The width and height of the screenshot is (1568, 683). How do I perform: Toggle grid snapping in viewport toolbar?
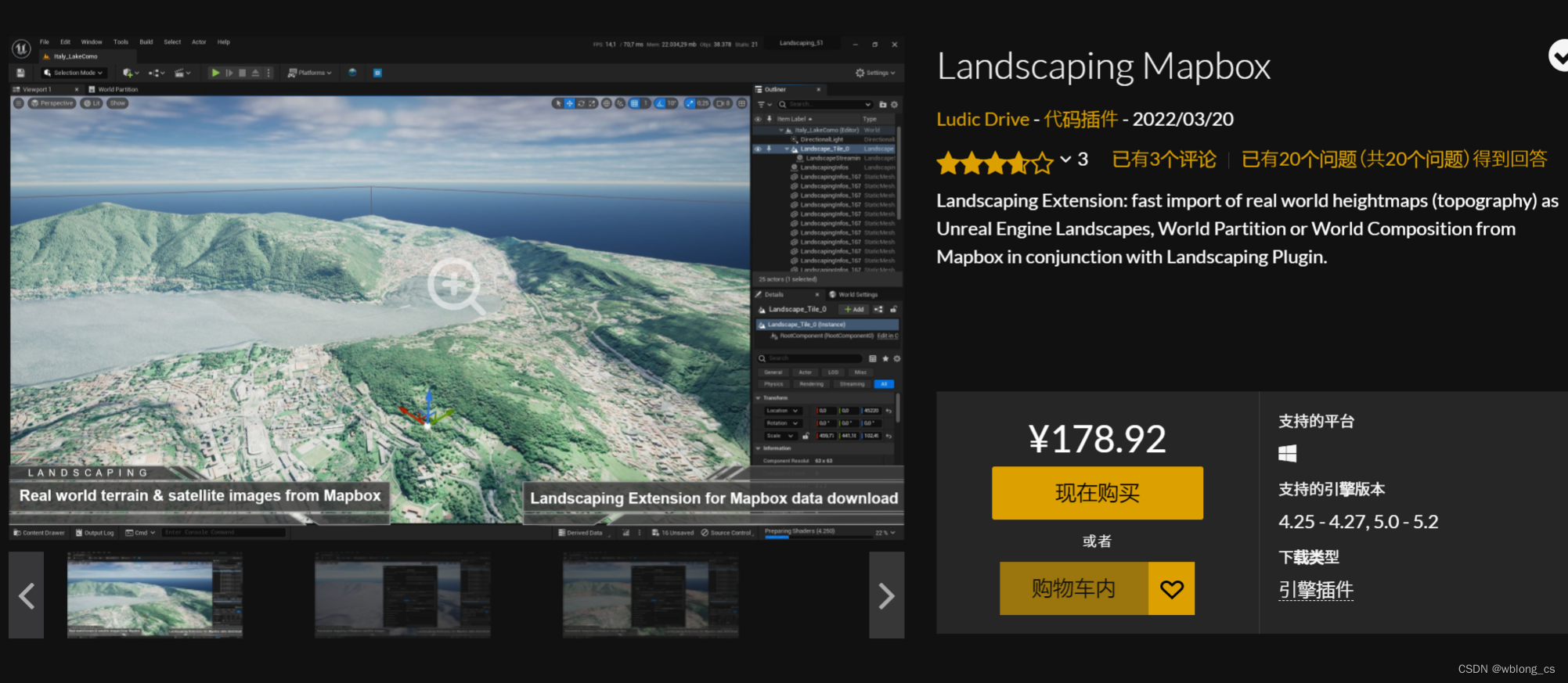(635, 103)
